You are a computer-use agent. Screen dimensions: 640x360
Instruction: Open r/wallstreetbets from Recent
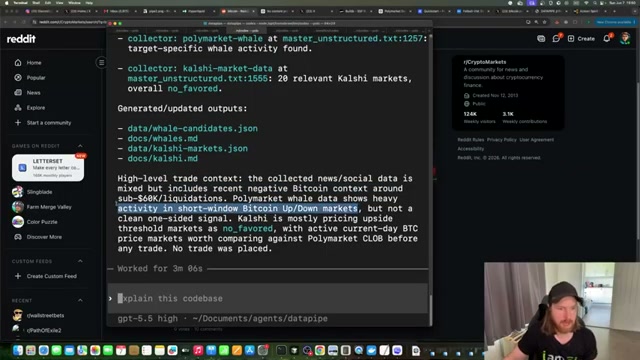[45, 316]
